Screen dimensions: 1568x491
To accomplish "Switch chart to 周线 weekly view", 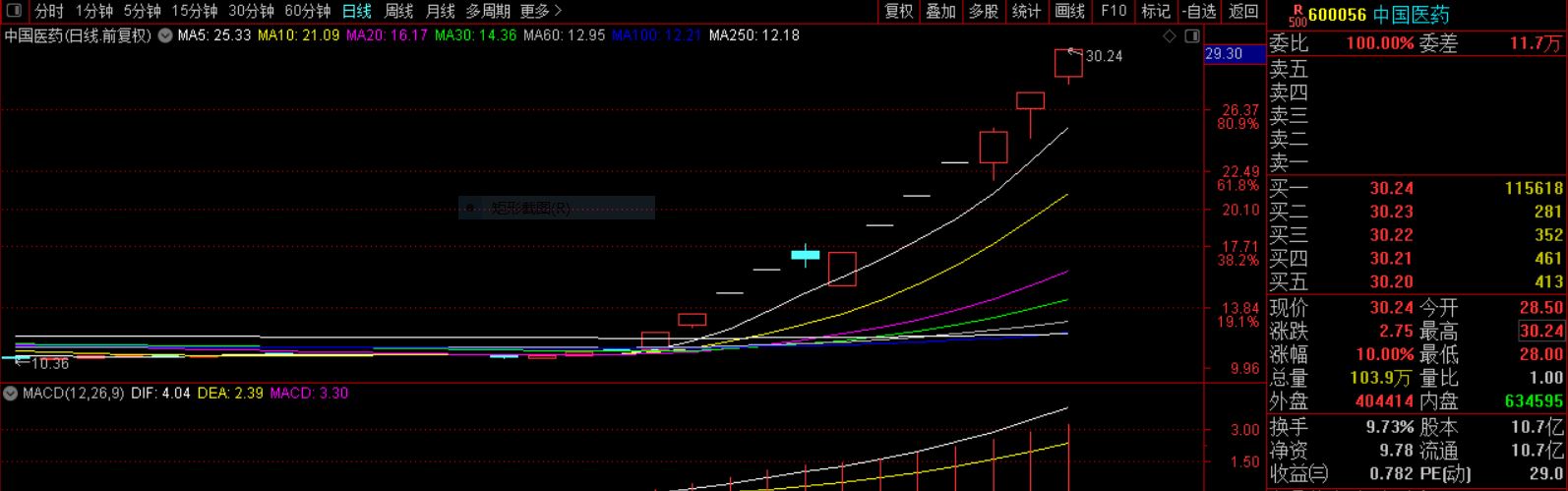I will [x=398, y=11].
